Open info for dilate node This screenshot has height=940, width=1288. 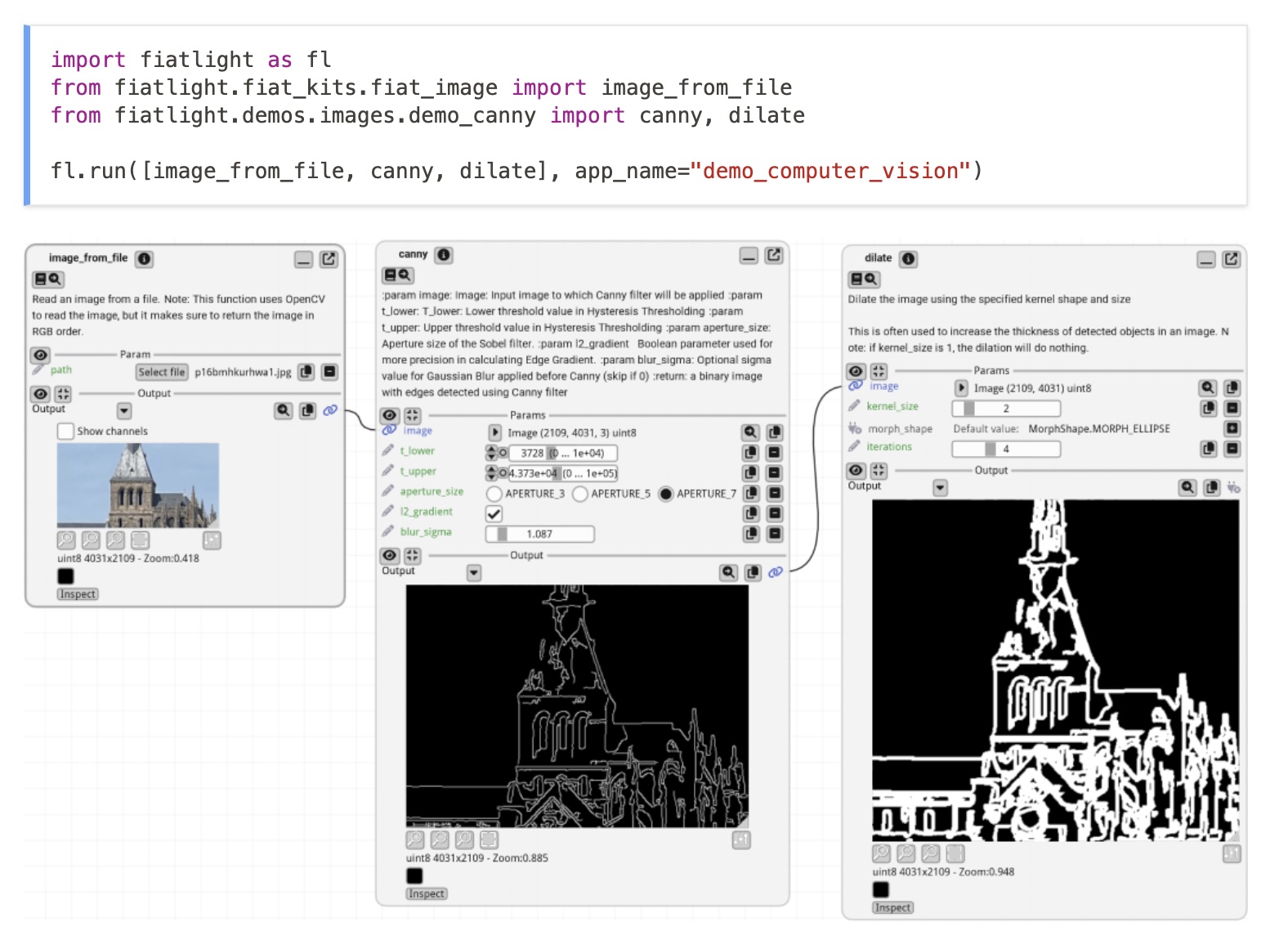908,259
